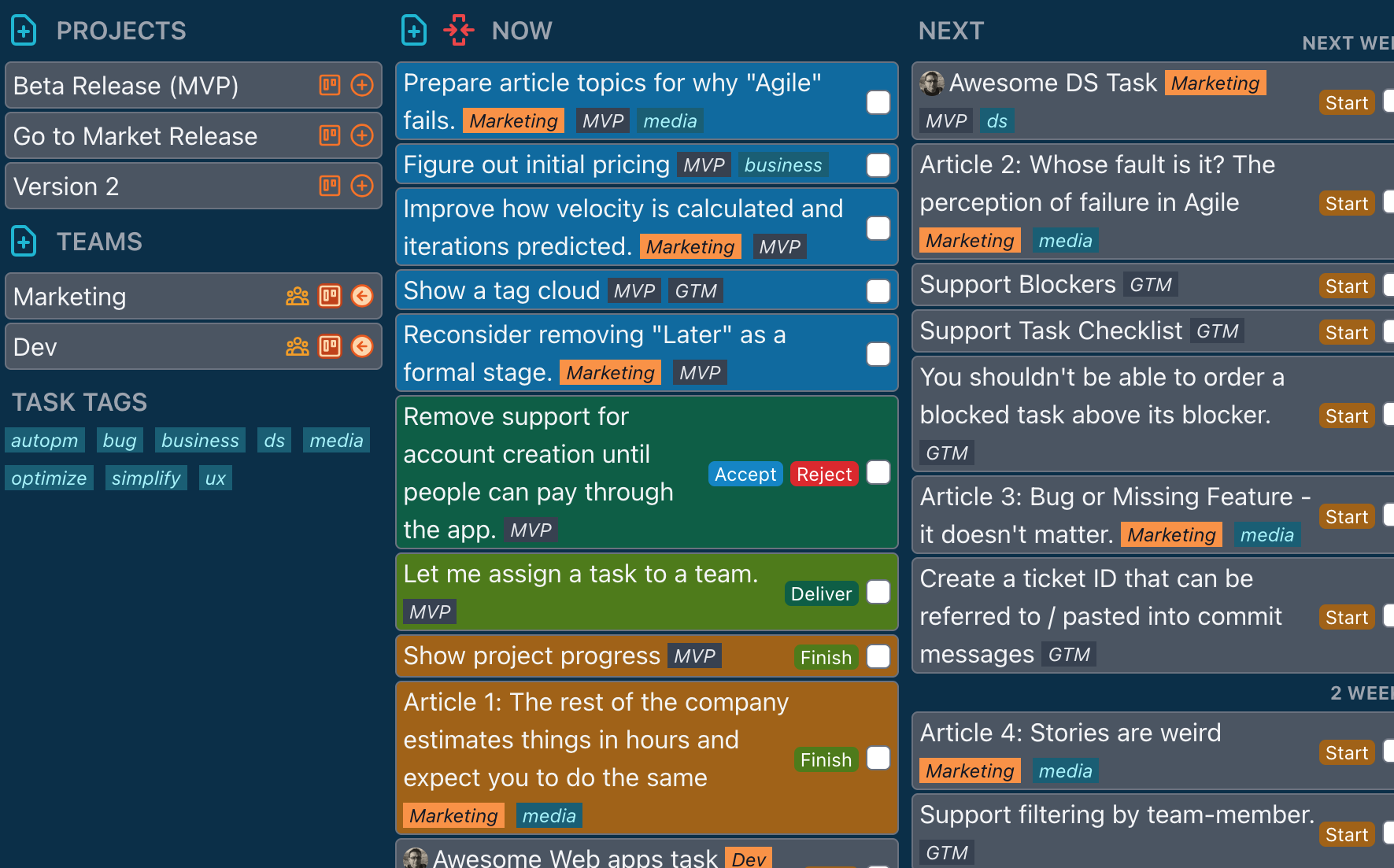This screenshot has width=1394, height=868.
Task: Check off the Show a tag cloud task
Action: [x=878, y=291]
